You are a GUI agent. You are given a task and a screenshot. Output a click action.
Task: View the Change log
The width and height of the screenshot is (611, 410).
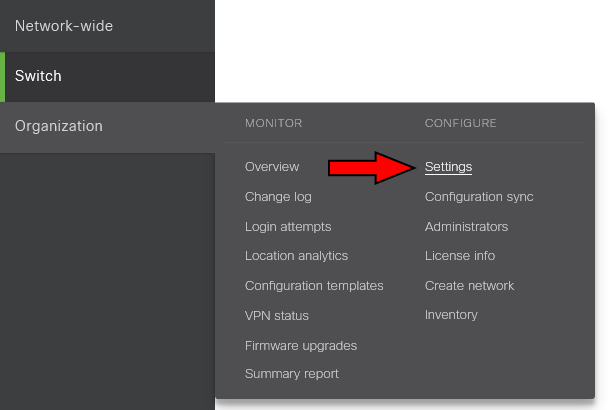[278, 197]
